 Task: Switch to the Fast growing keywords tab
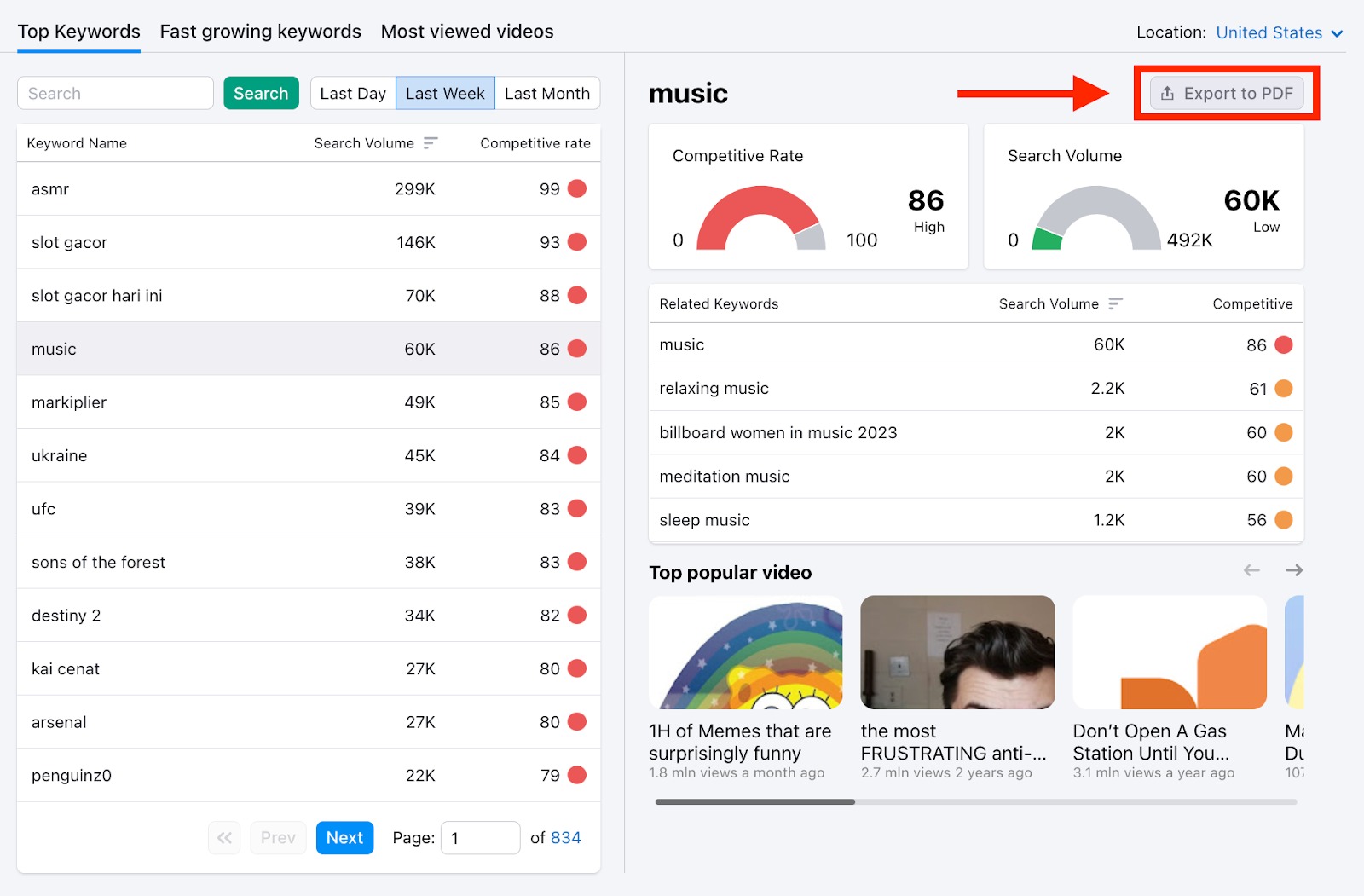260,31
